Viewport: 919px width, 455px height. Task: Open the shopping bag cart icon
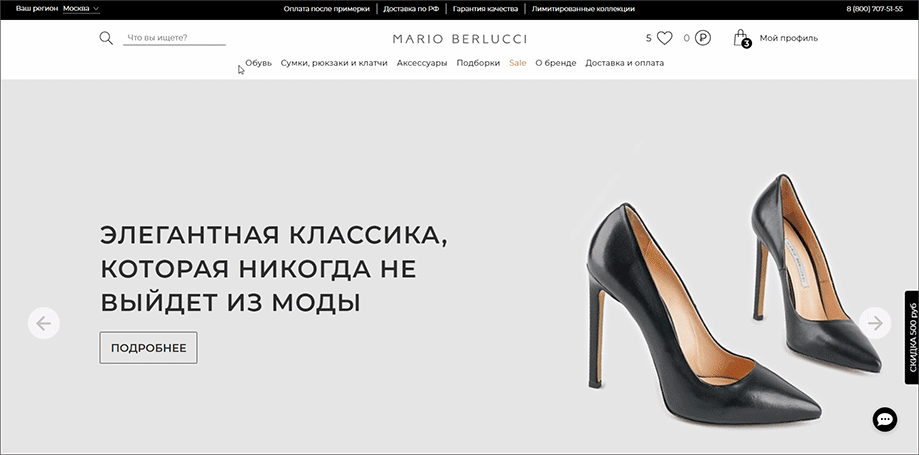coord(741,39)
